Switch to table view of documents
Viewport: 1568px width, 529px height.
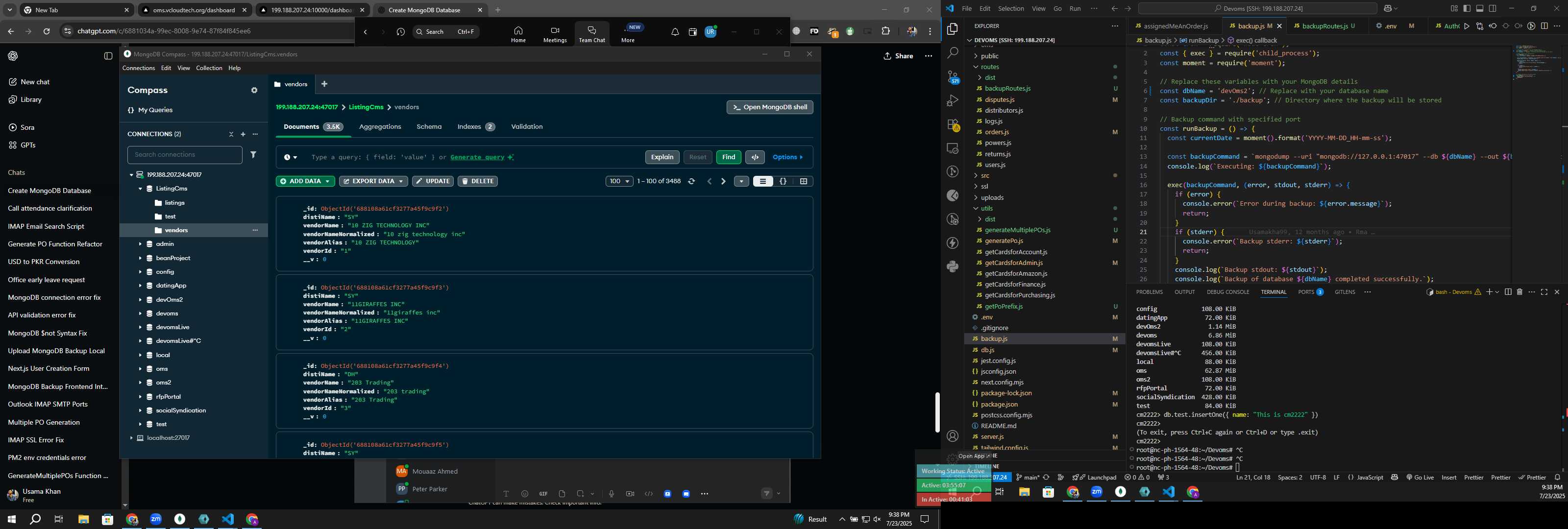click(x=804, y=181)
